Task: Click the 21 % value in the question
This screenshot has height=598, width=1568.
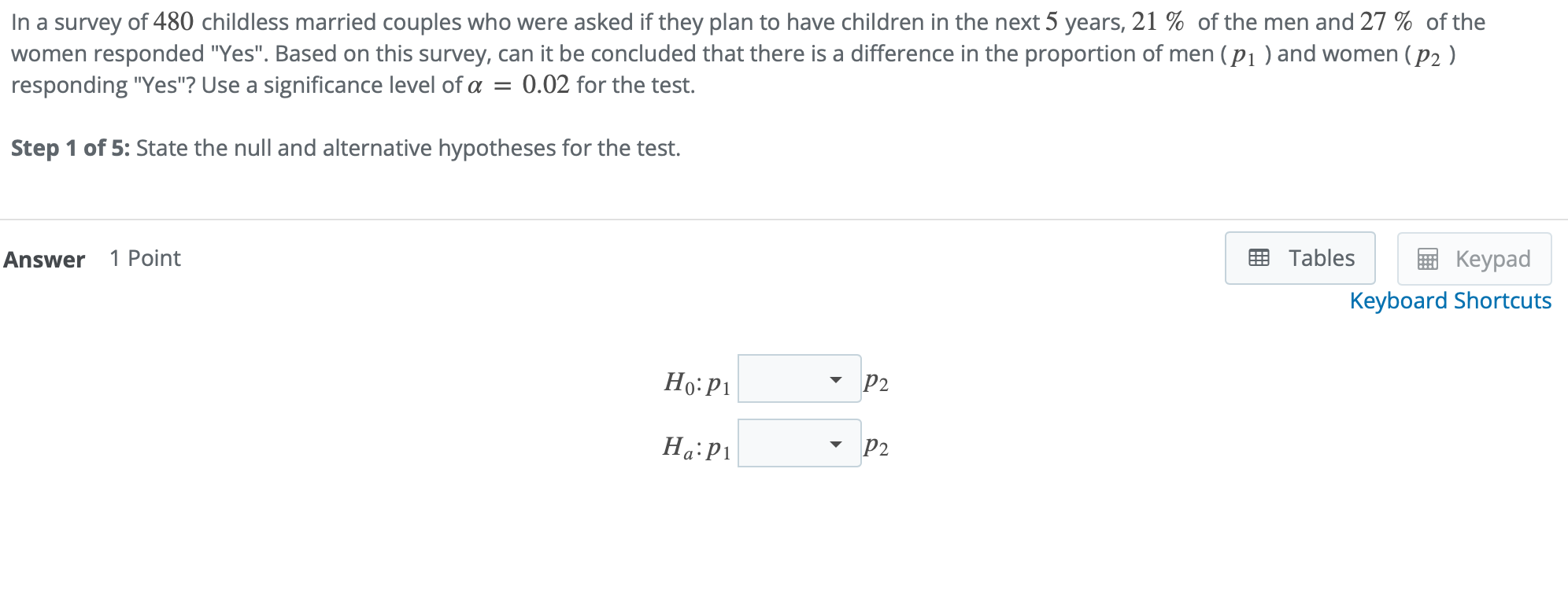Action: tap(1158, 21)
